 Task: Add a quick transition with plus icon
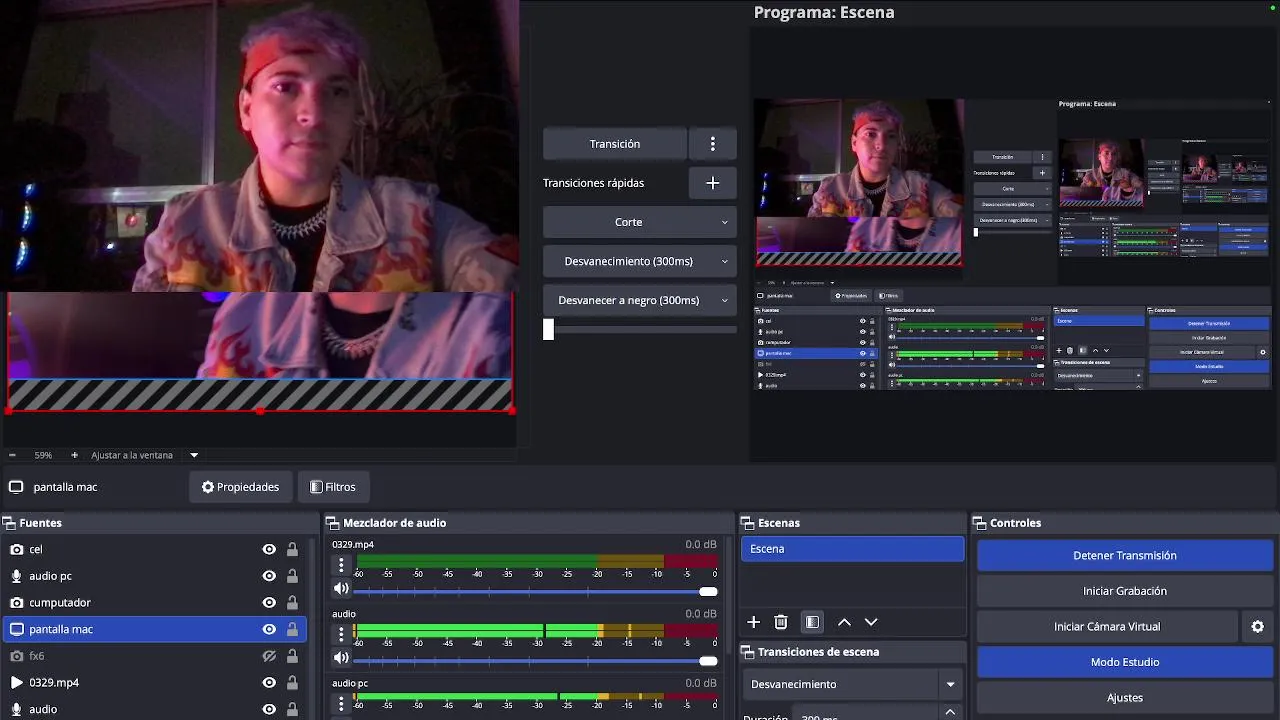pos(712,183)
